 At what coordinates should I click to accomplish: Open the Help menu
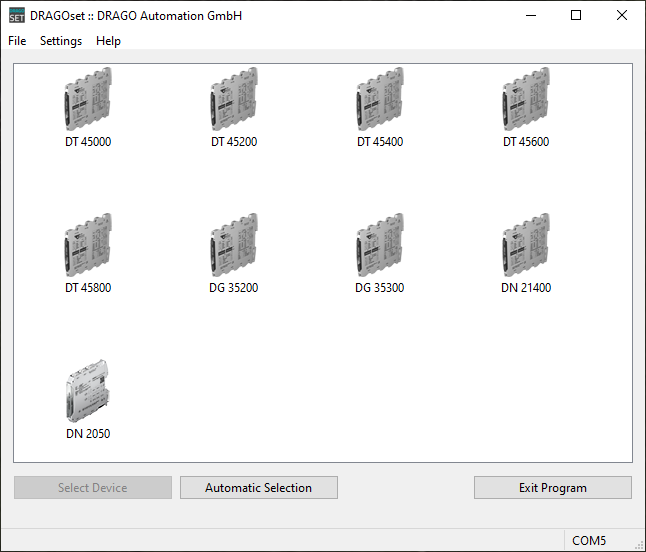[x=108, y=41]
